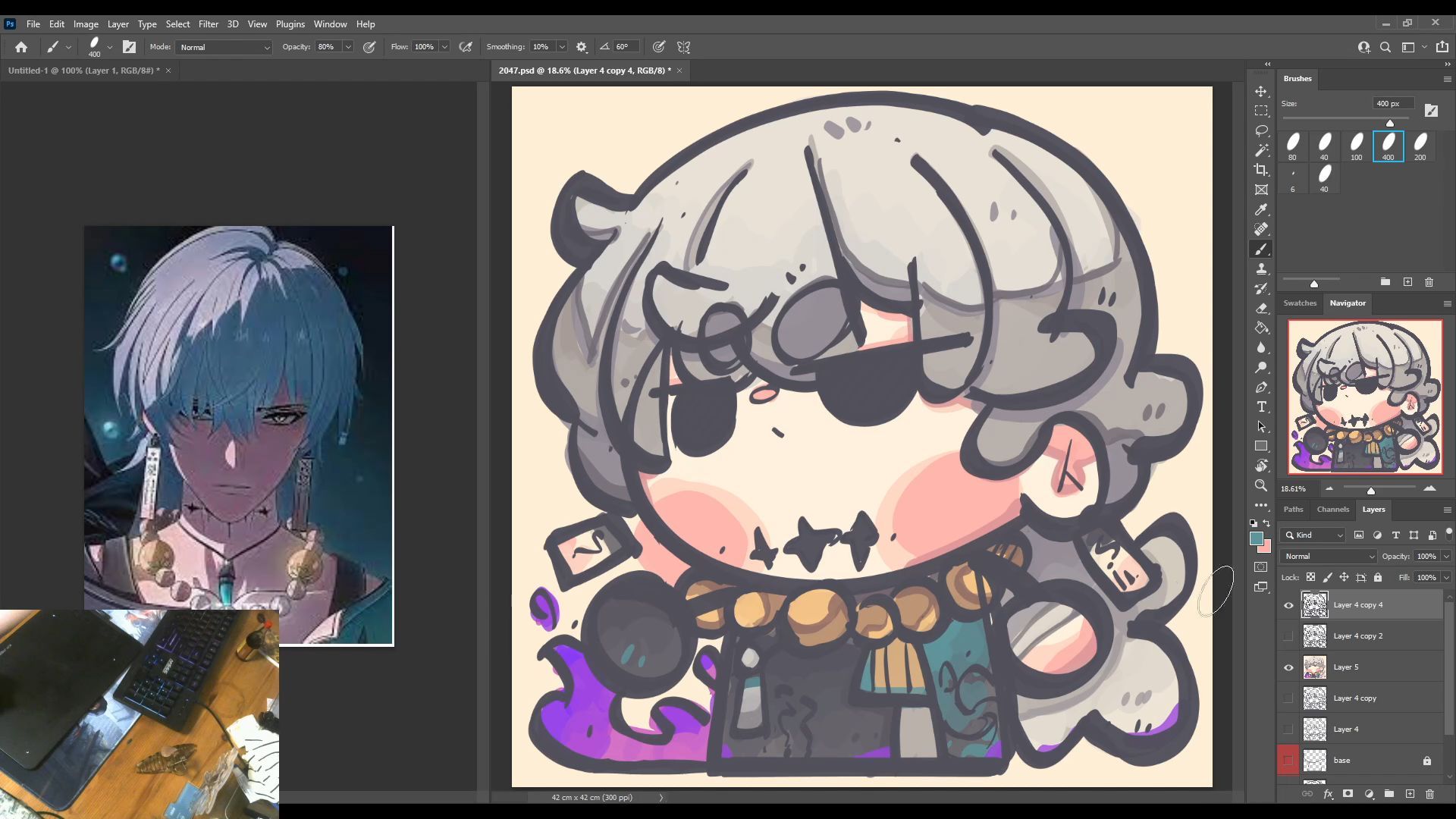Viewport: 1456px width, 819px height.
Task: Show Layer 4 copy 2 visibility
Action: 1288,636
